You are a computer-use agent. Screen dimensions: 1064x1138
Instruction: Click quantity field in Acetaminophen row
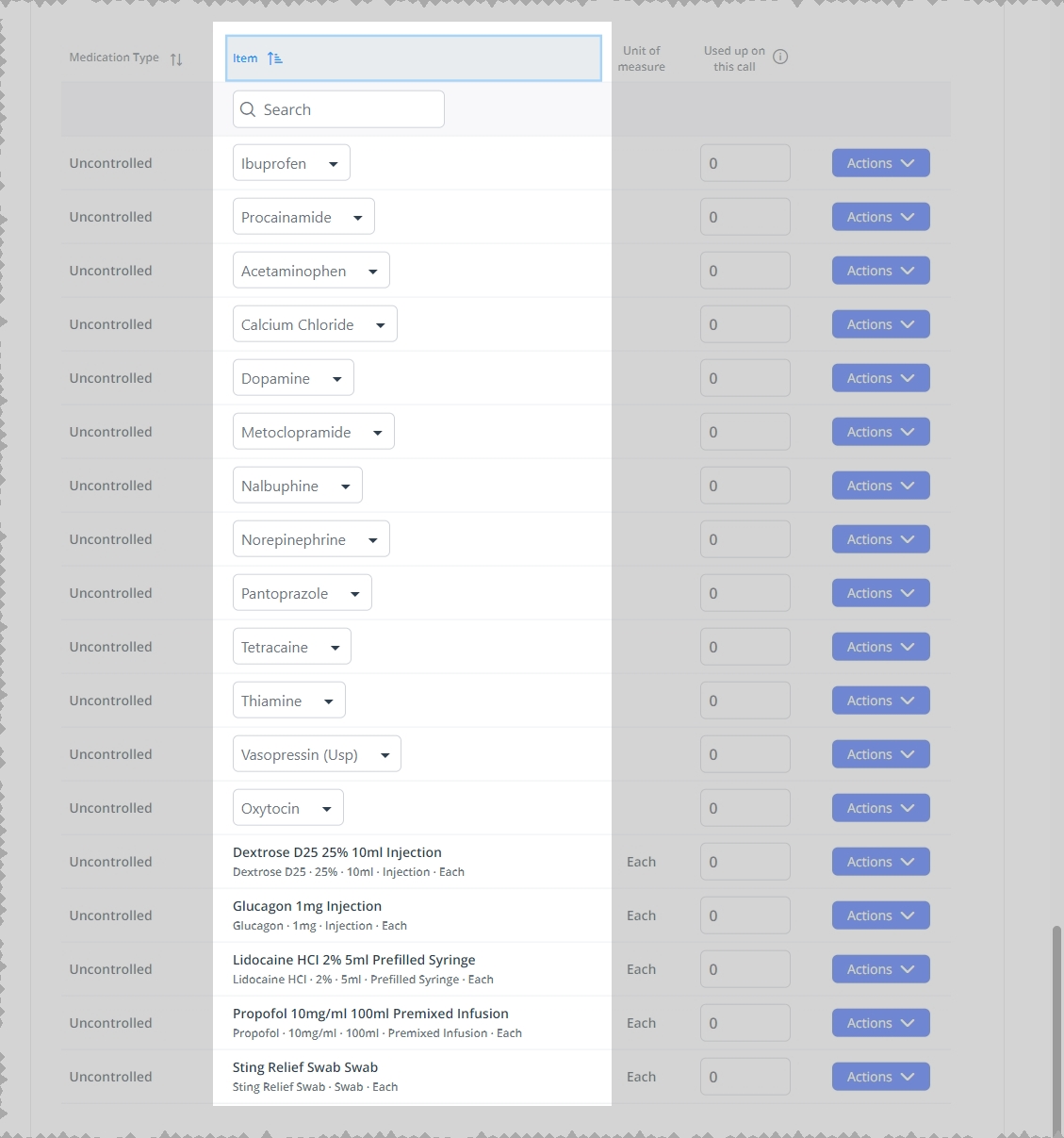click(x=745, y=271)
